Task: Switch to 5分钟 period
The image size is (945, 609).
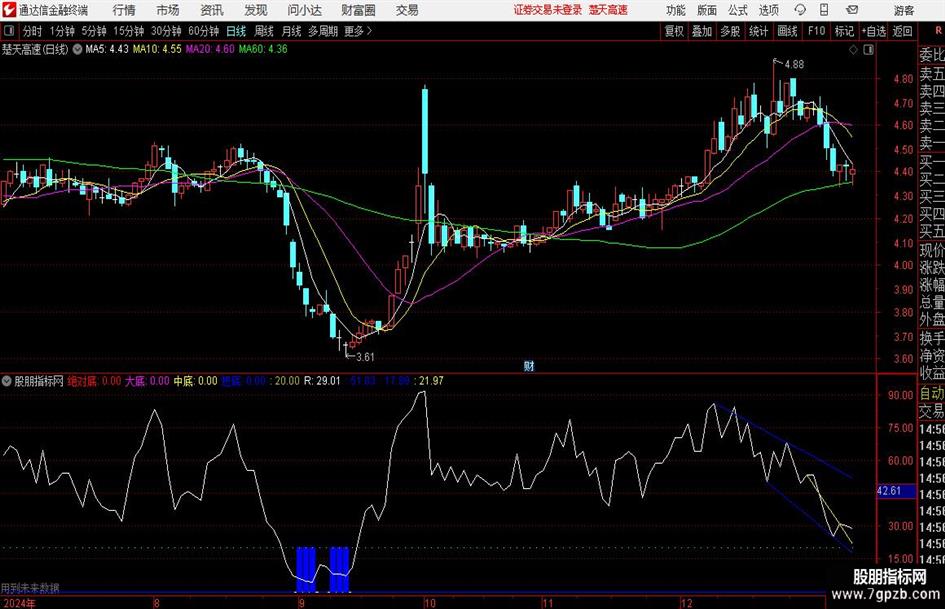Action: point(94,31)
